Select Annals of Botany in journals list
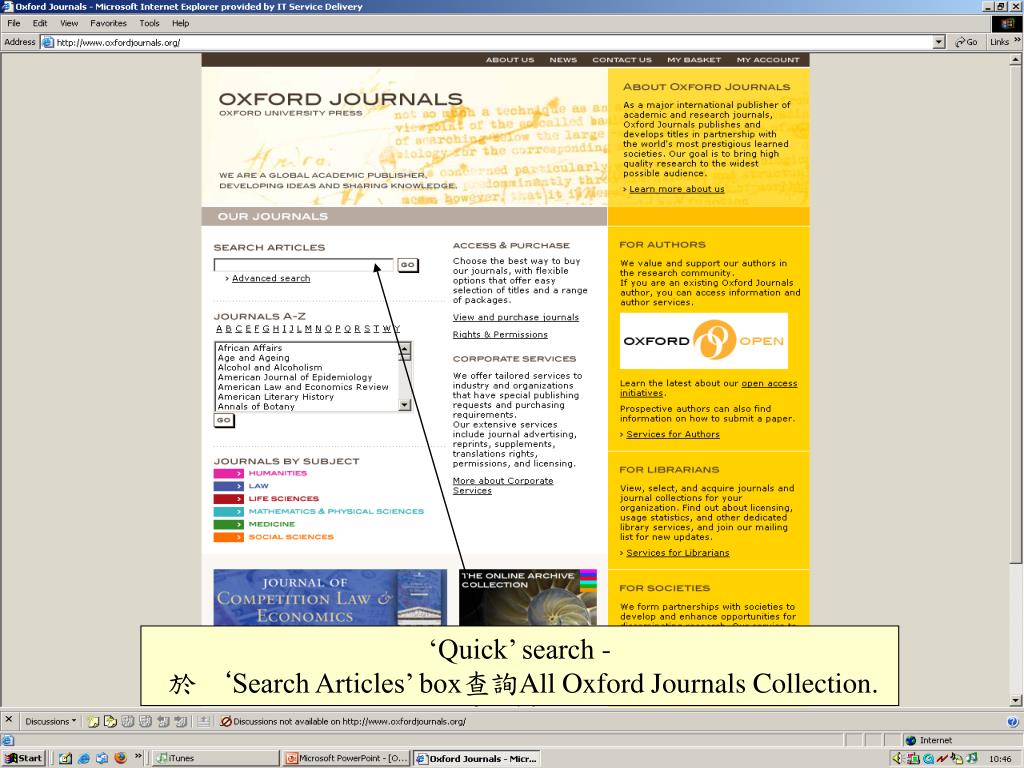 (256, 406)
